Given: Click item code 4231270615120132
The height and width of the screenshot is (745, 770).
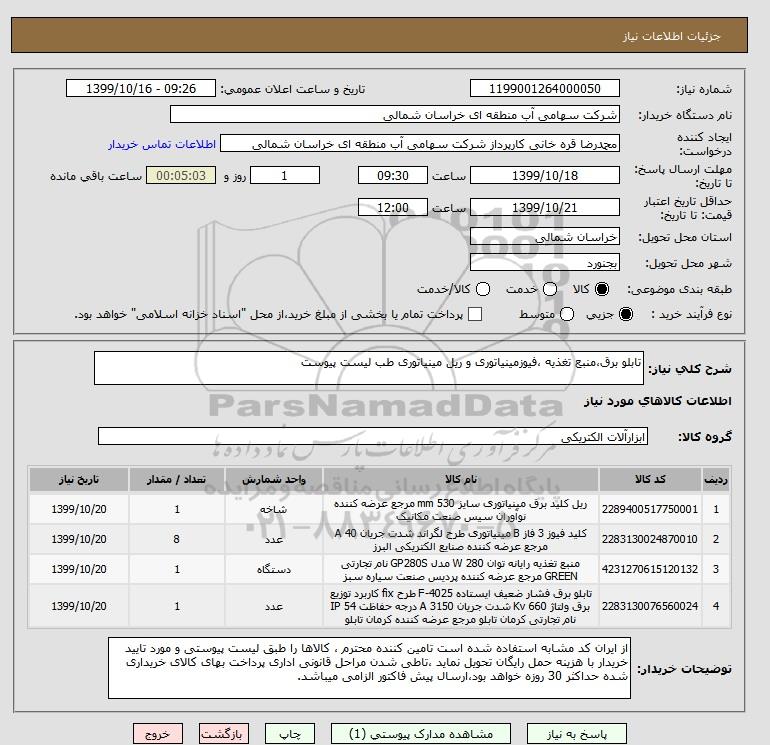Looking at the screenshot, I should click(x=650, y=569).
